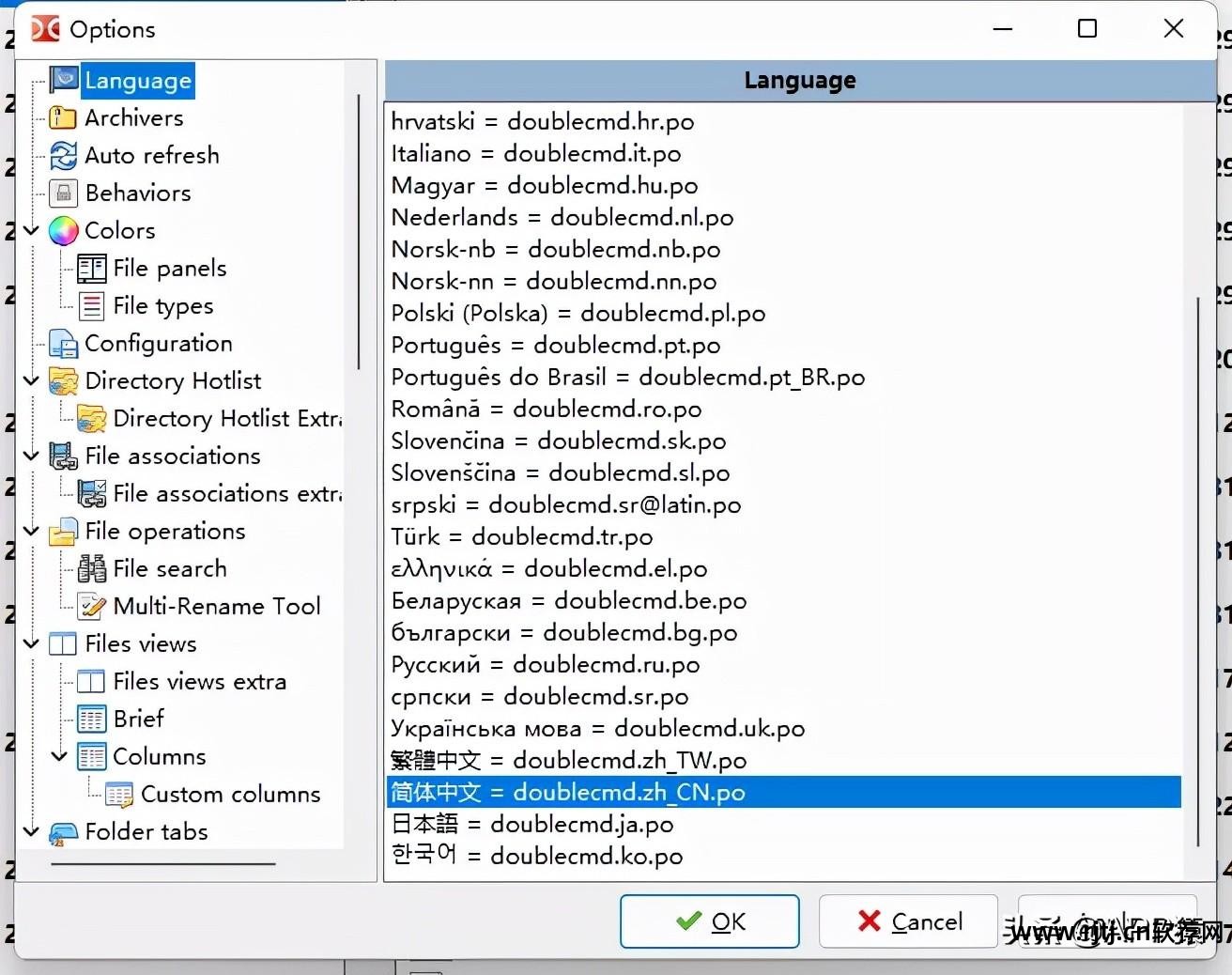This screenshot has height=975, width=1232.
Task: Collapse the Columns tree node
Action: point(59,756)
